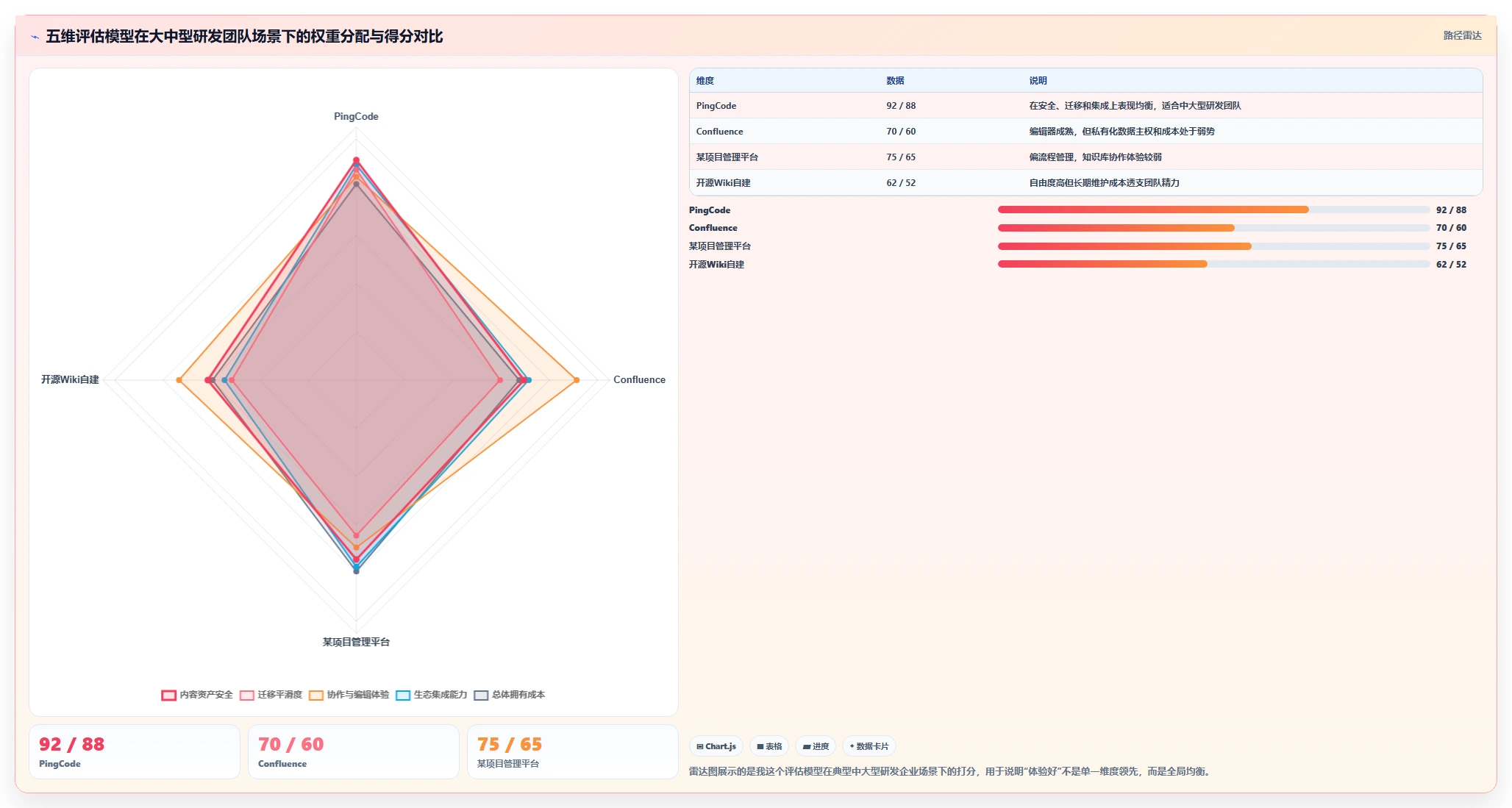Viewport: 1512px width, 808px height.
Task: Click the 开源Wiki自建 progress bar
Action: point(1213,264)
